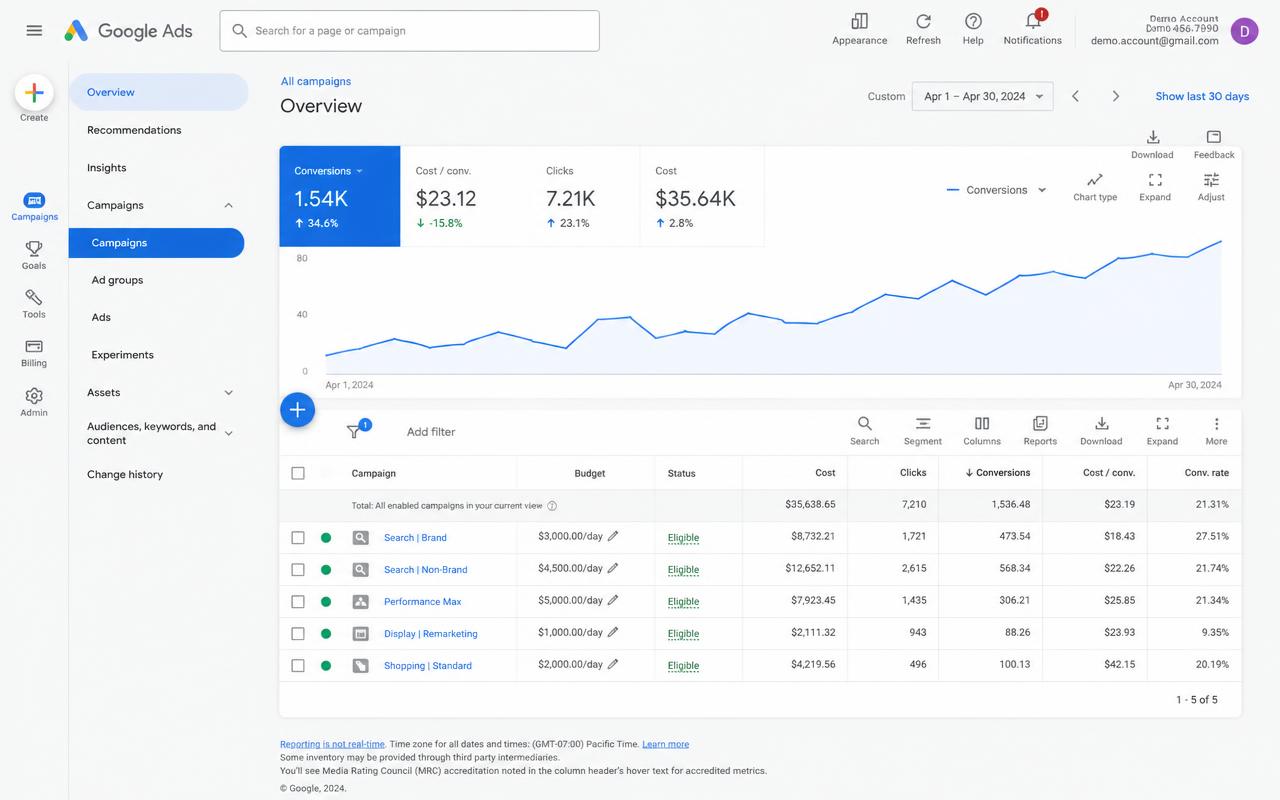This screenshot has width=1280, height=800.
Task: Collapse the Campaigns nav section
Action: [x=228, y=206]
